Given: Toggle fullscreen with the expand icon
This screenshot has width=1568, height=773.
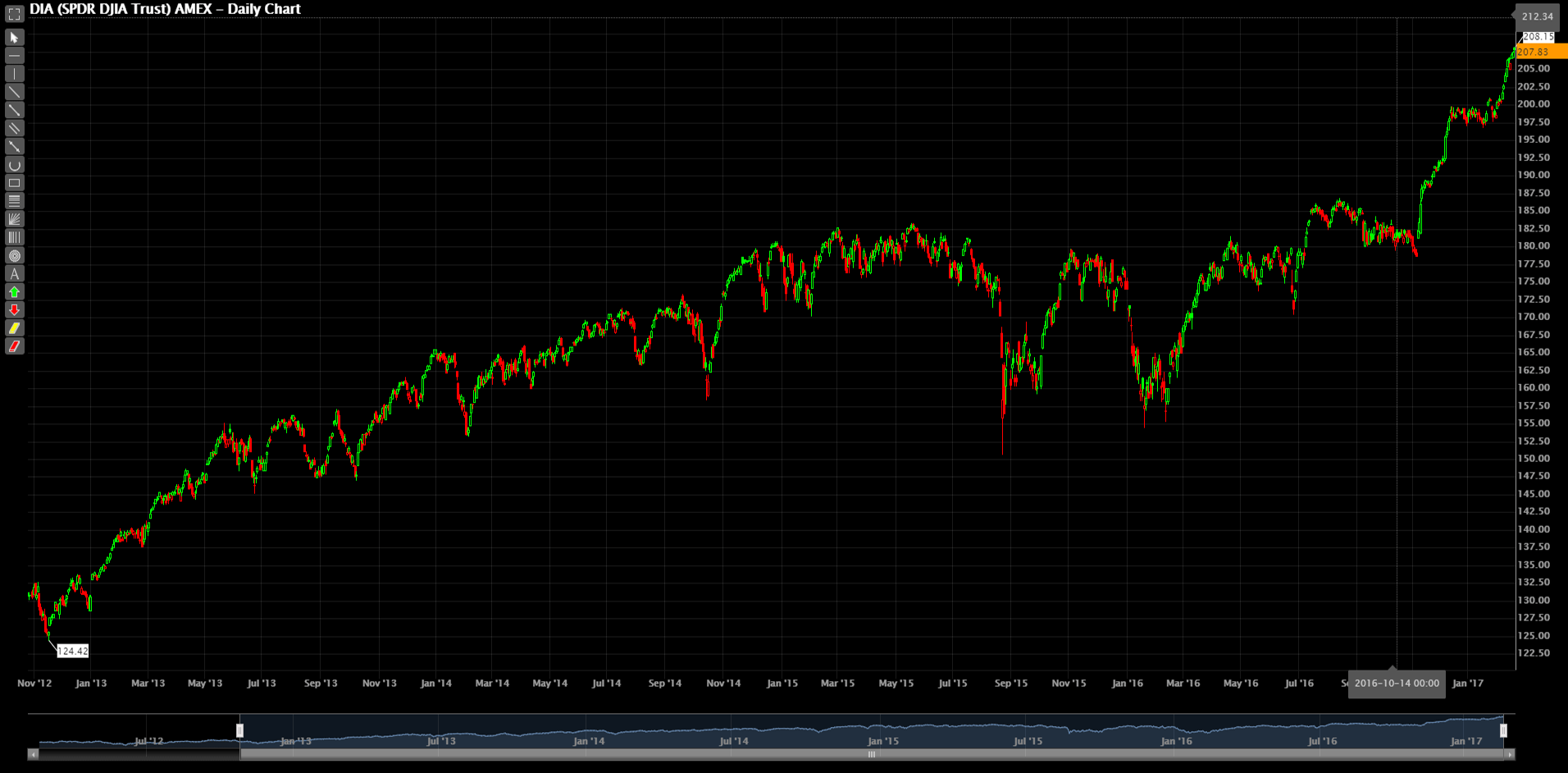Looking at the screenshot, I should click(14, 14).
